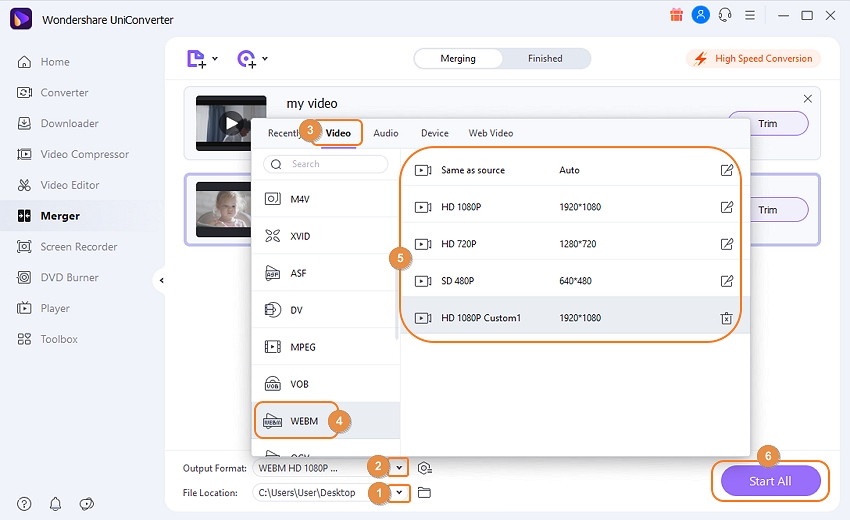
Task: Choose the XVID format
Action: [x=326, y=236]
